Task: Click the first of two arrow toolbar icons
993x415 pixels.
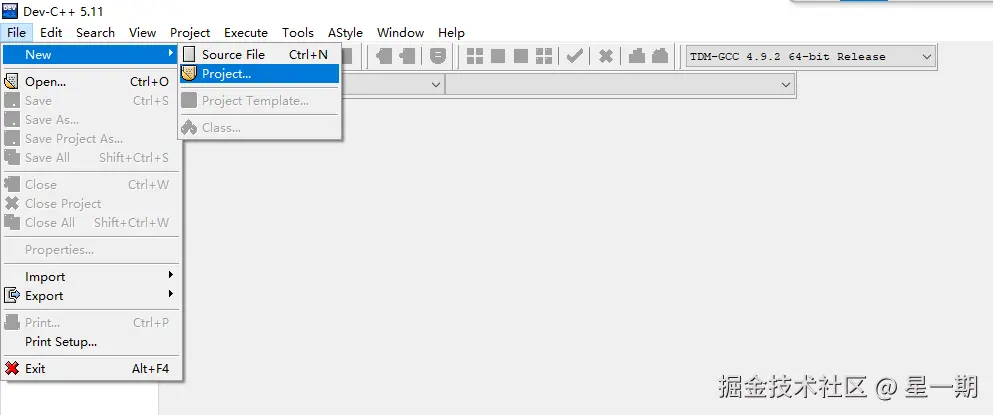Action: [384, 56]
